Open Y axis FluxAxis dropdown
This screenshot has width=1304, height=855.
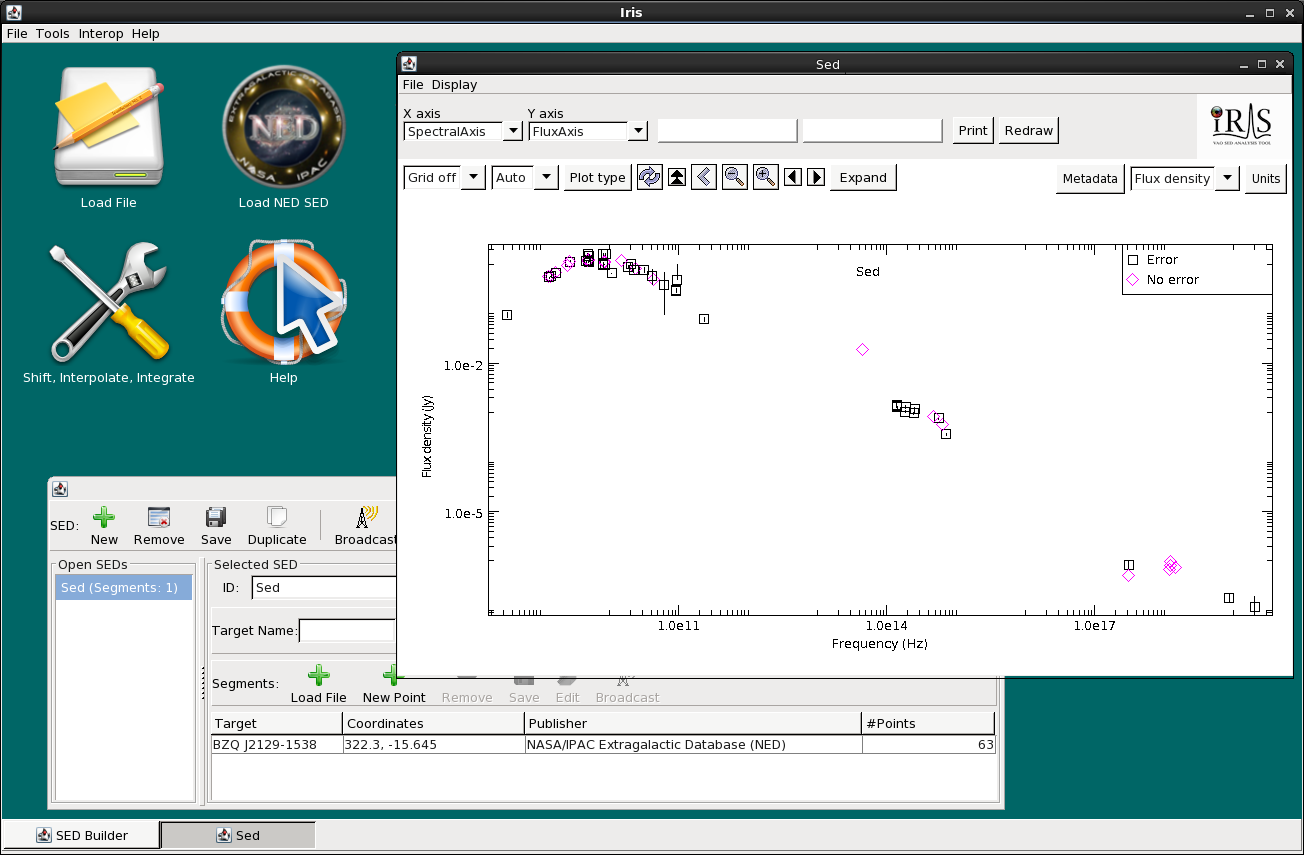(x=638, y=131)
